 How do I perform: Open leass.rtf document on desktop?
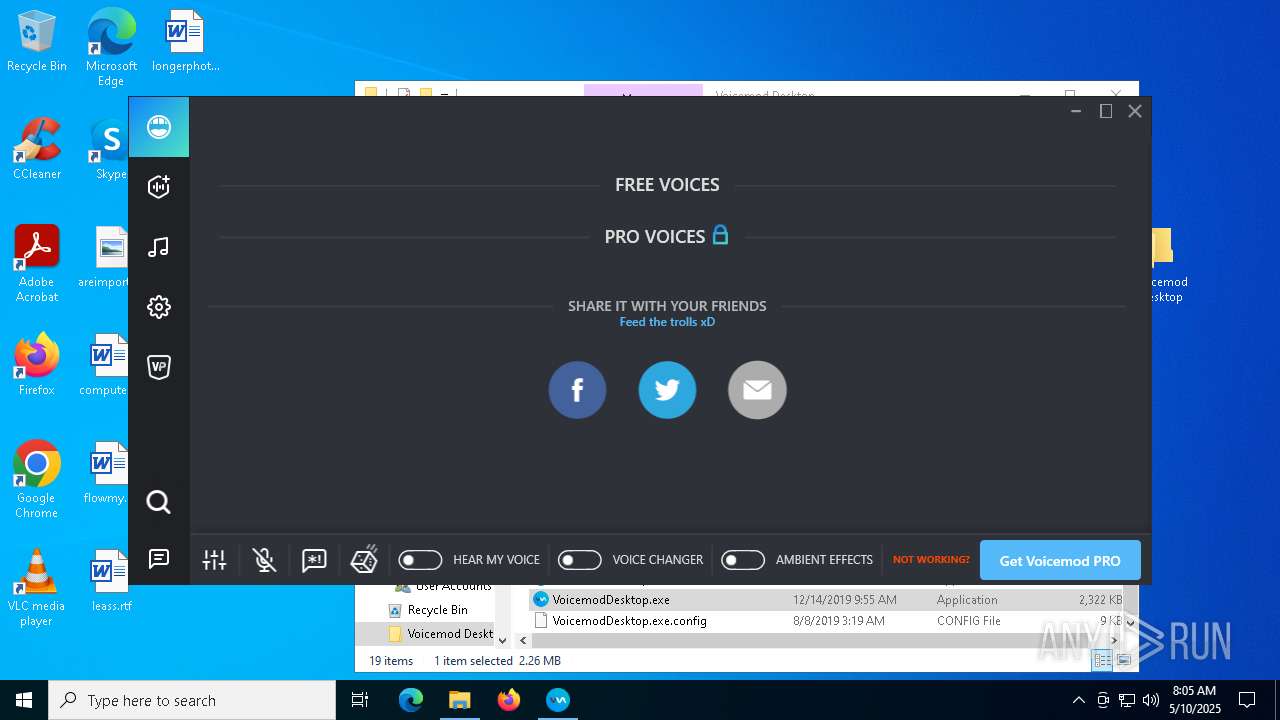[x=111, y=580]
